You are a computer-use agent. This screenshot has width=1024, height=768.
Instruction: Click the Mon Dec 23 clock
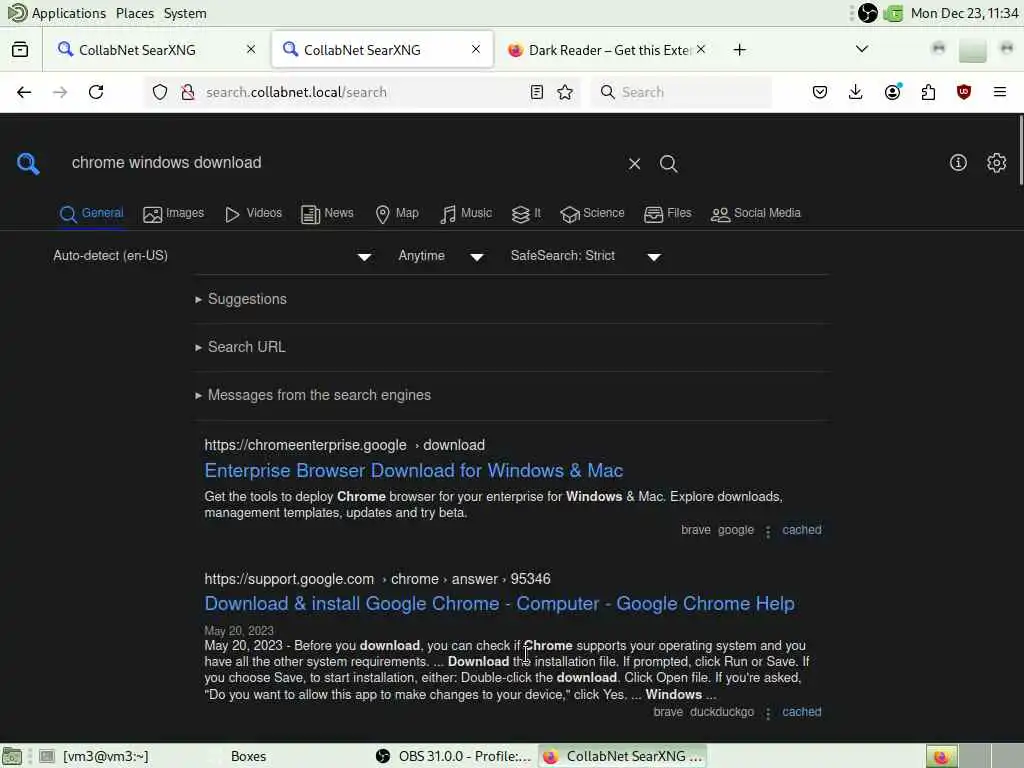point(964,13)
